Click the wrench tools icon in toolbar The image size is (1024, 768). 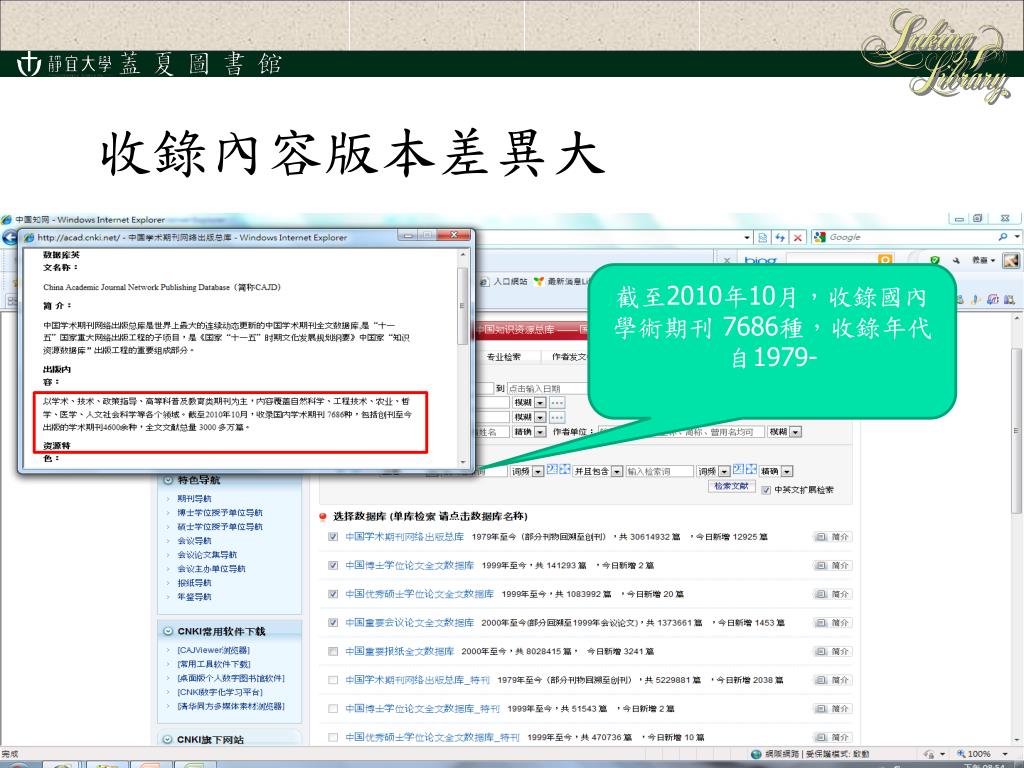[956, 260]
